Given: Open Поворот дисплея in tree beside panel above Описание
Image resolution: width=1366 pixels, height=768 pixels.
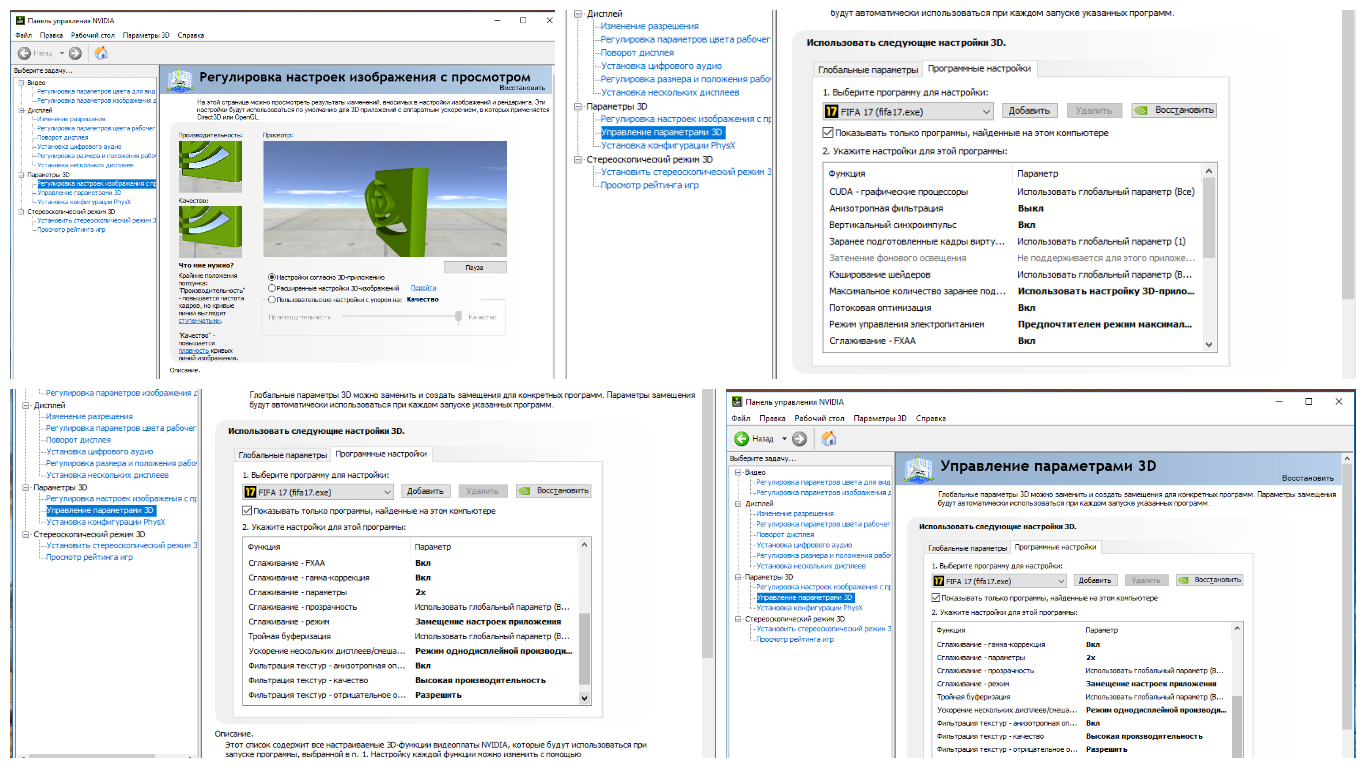Looking at the screenshot, I should 79,440.
